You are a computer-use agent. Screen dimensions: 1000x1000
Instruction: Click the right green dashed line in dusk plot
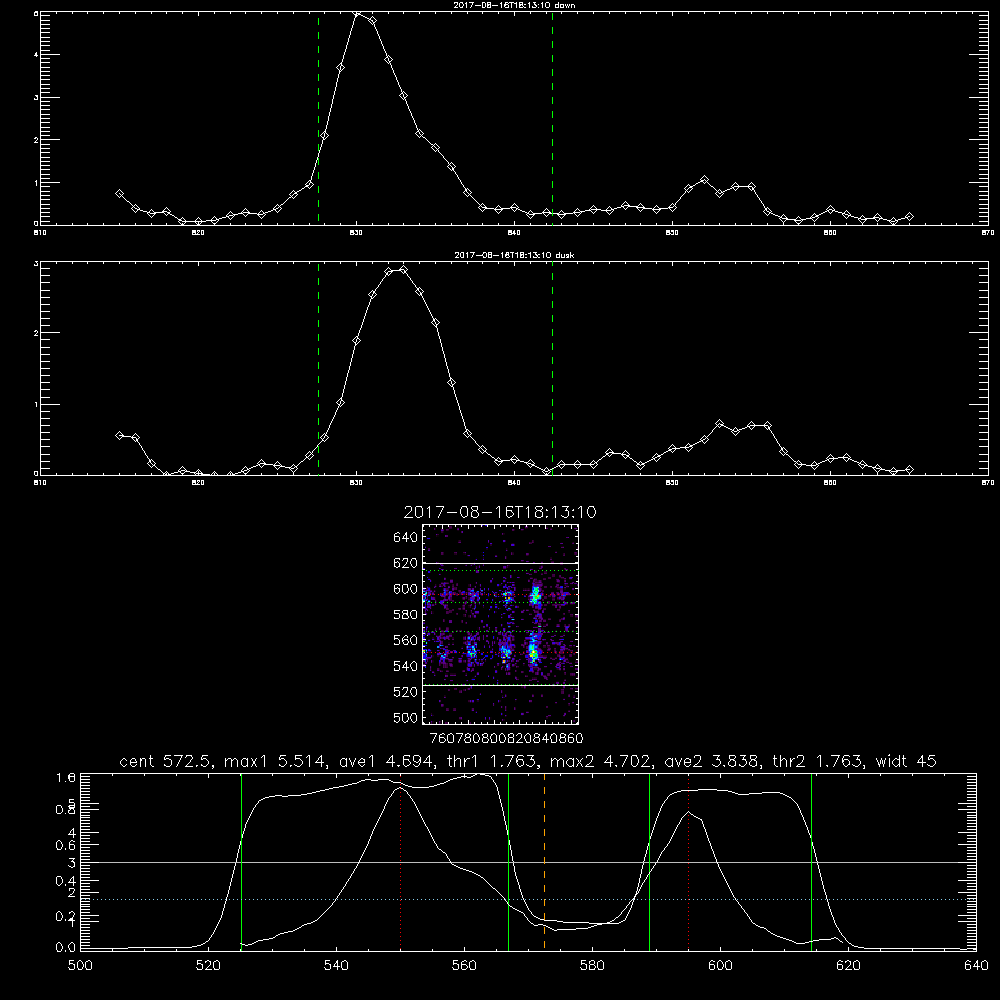(x=552, y=368)
